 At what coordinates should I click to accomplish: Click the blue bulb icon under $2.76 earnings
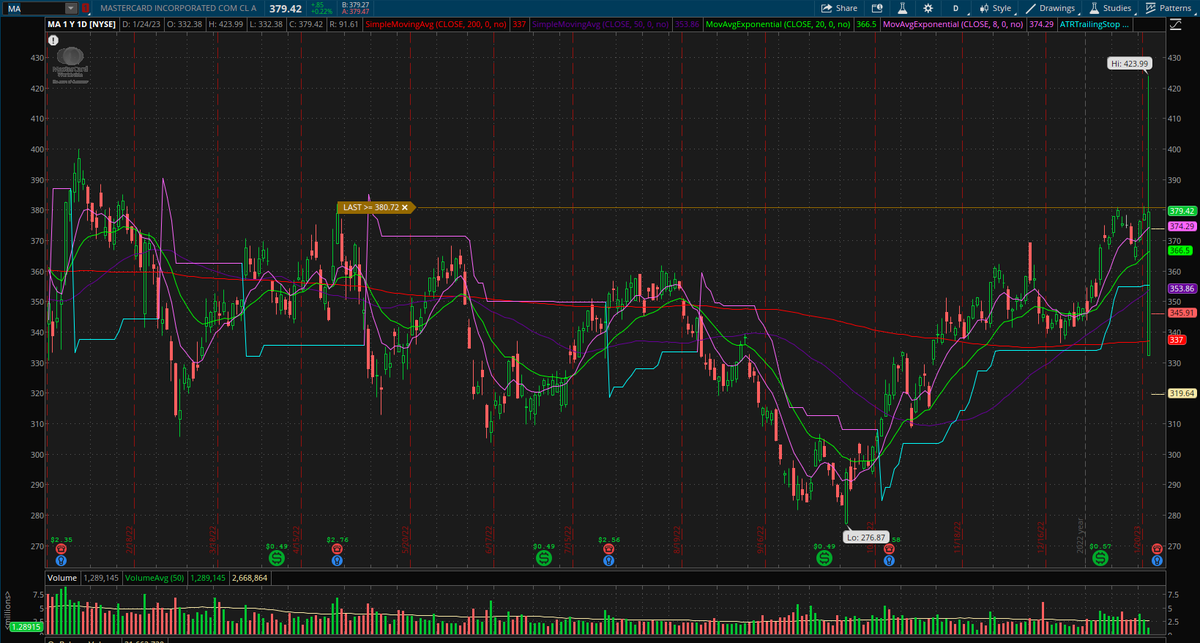pos(338,560)
